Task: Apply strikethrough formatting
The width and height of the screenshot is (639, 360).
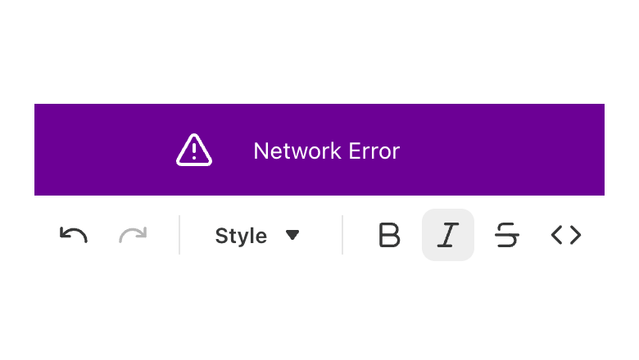Action: 507,235
